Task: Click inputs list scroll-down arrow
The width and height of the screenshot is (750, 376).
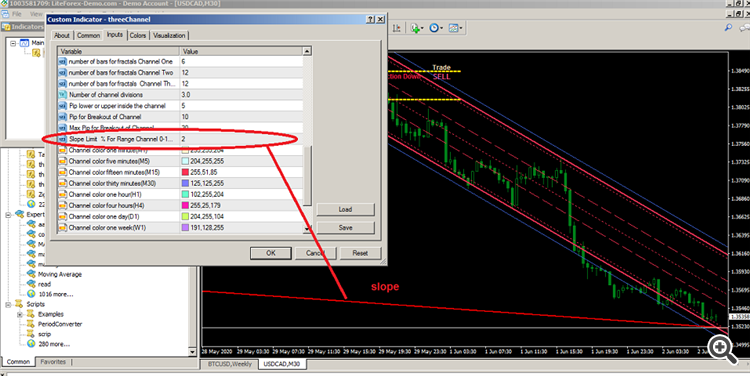Action: click(307, 229)
